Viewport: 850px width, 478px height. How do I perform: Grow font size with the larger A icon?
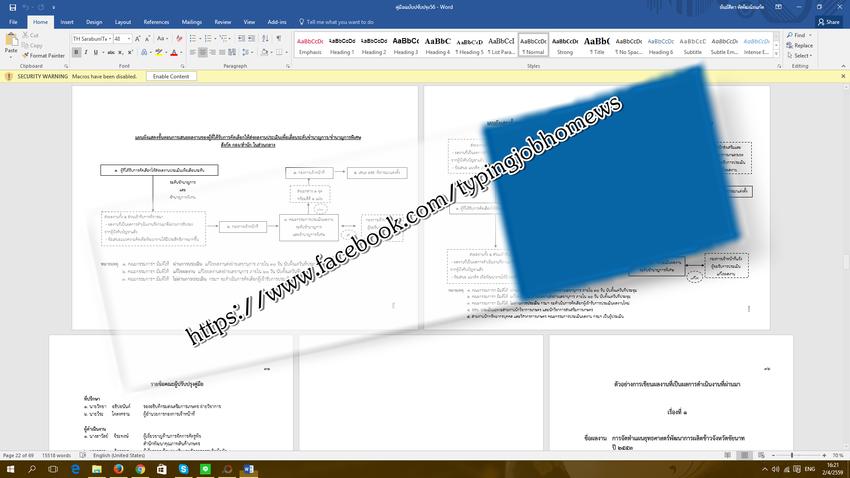(138, 38)
